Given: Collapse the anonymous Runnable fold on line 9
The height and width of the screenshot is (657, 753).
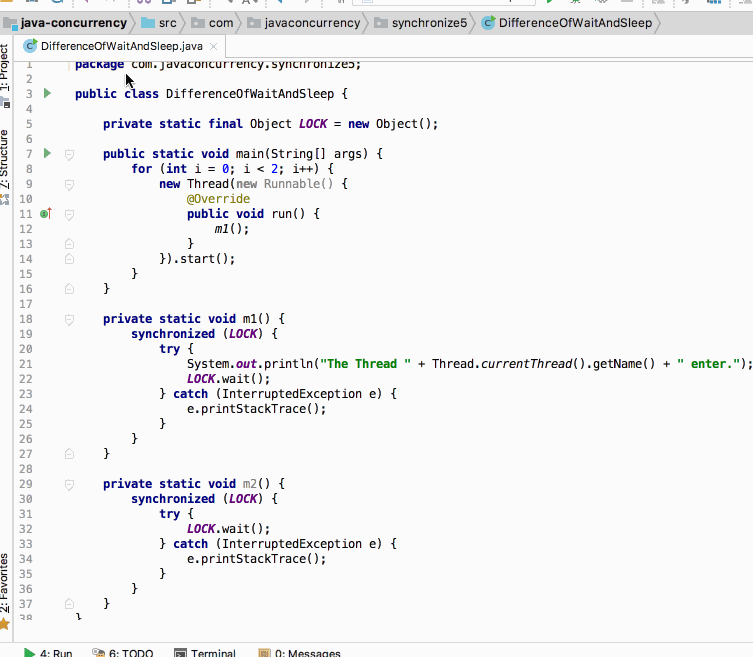Looking at the screenshot, I should (69, 184).
